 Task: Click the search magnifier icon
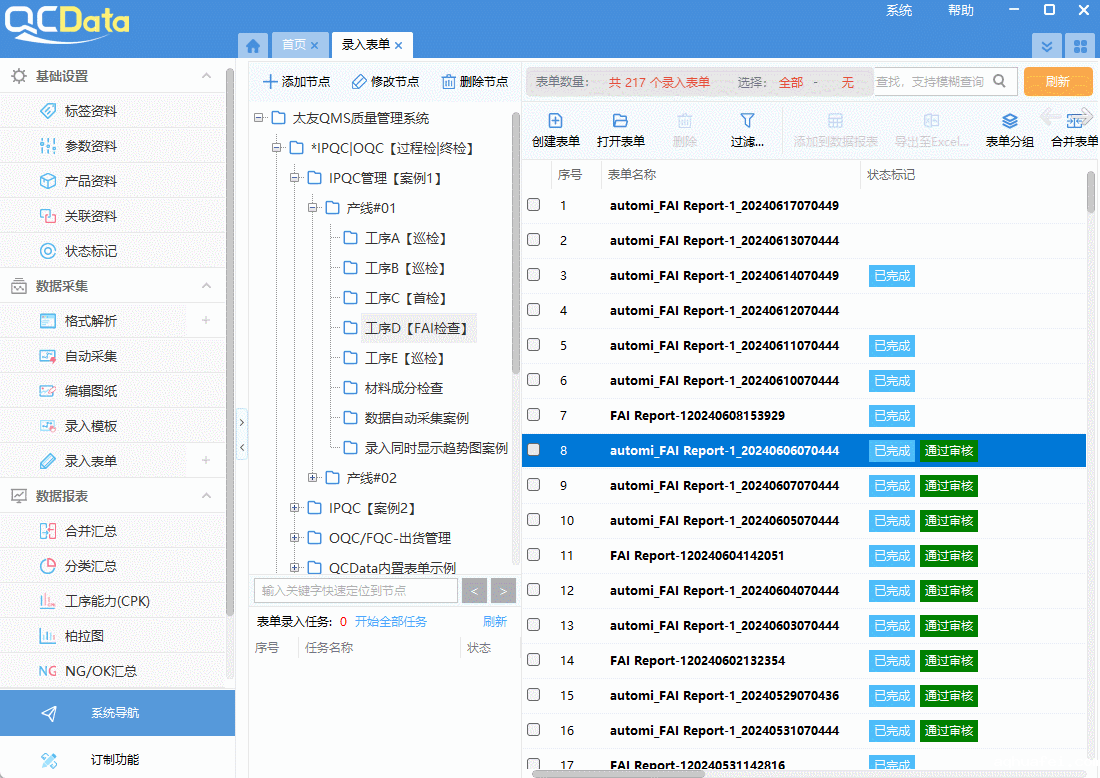coord(1001,82)
